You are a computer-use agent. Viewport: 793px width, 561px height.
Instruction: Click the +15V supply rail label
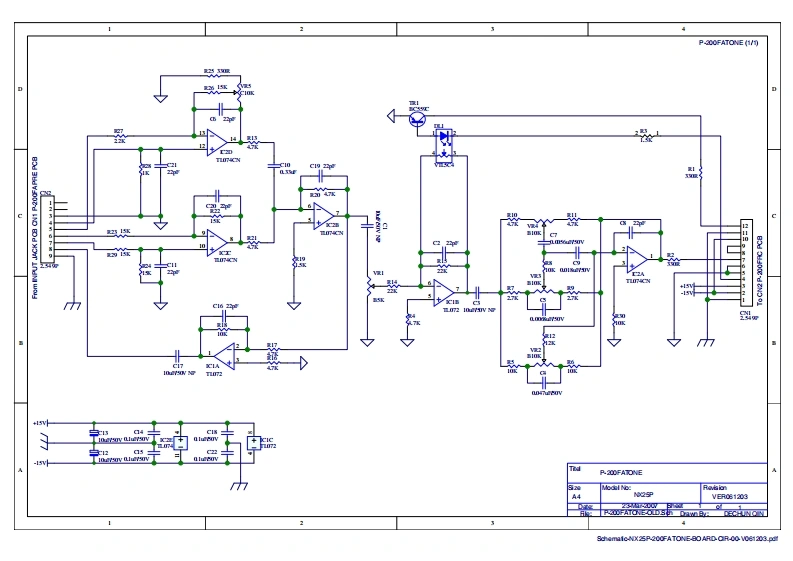click(x=40, y=423)
